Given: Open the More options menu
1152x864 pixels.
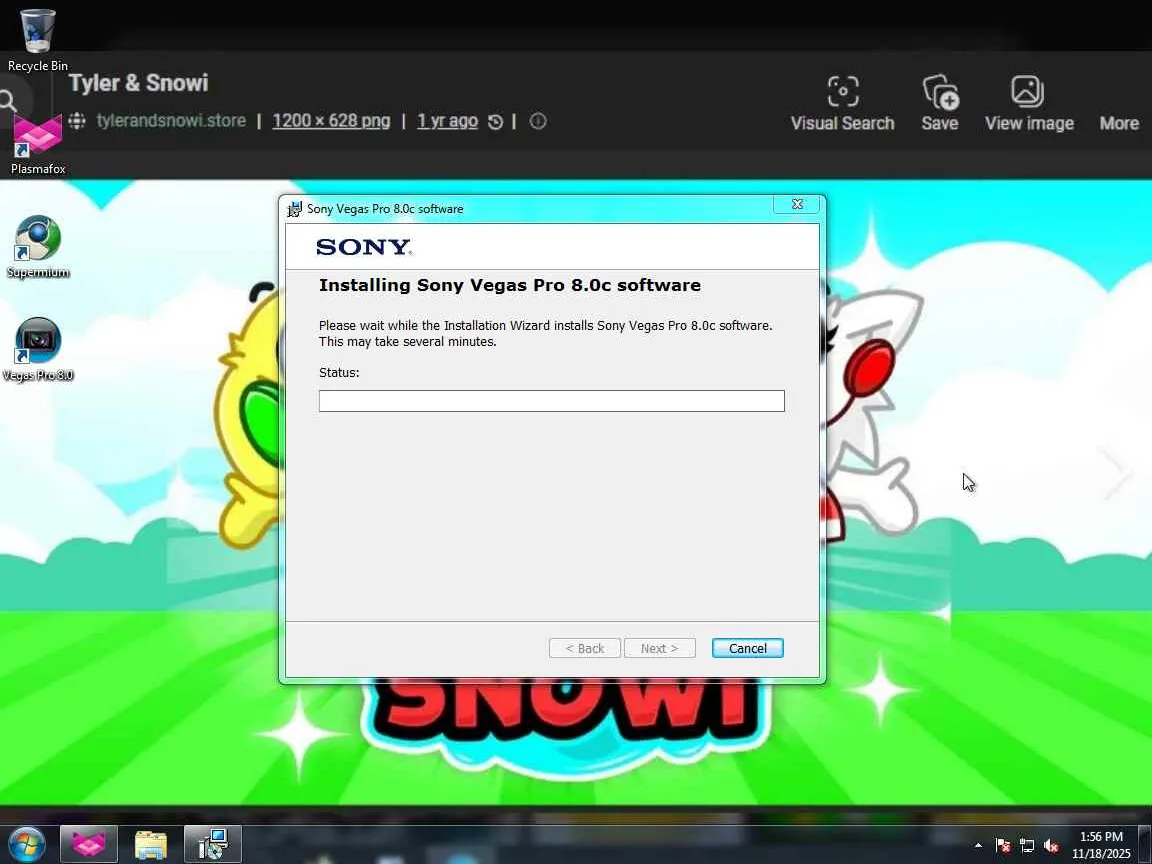Looking at the screenshot, I should (x=1119, y=123).
